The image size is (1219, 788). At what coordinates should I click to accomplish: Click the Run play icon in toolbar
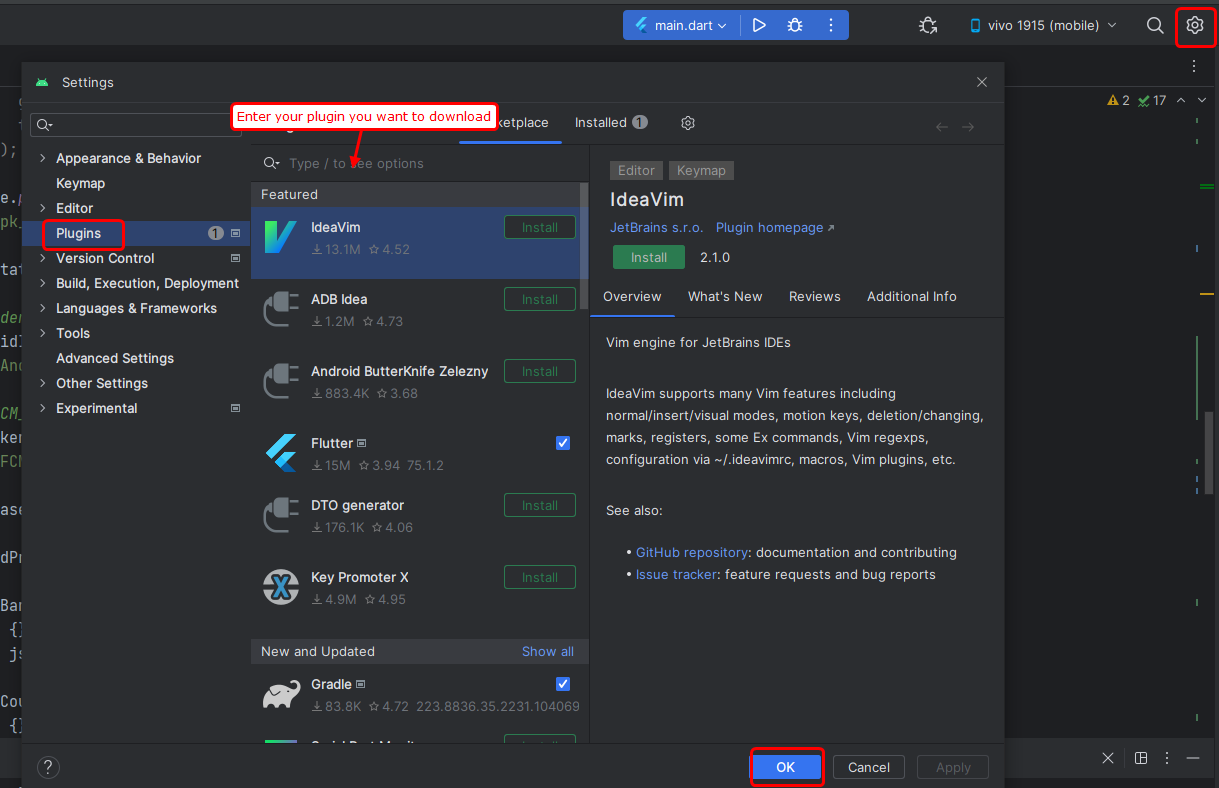tap(759, 25)
